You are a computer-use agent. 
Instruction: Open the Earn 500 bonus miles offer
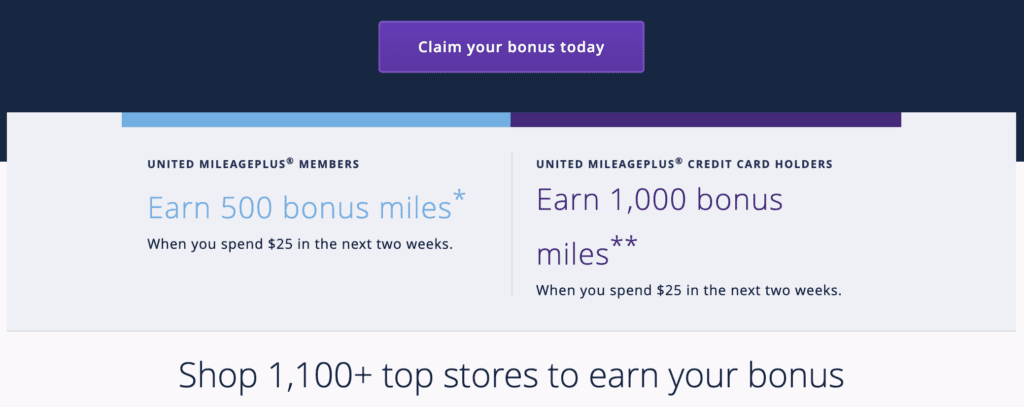[299, 207]
